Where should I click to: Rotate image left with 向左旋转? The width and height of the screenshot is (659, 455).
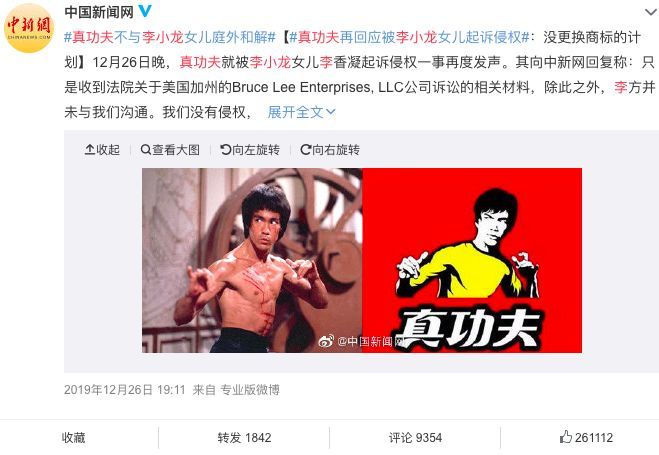coord(250,150)
